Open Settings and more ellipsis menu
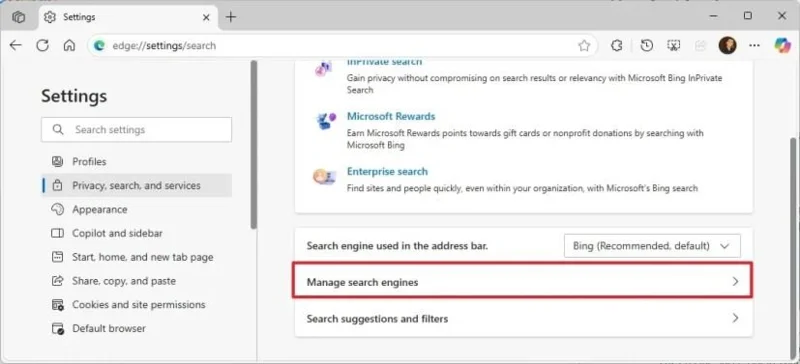The image size is (800, 364). point(754,45)
